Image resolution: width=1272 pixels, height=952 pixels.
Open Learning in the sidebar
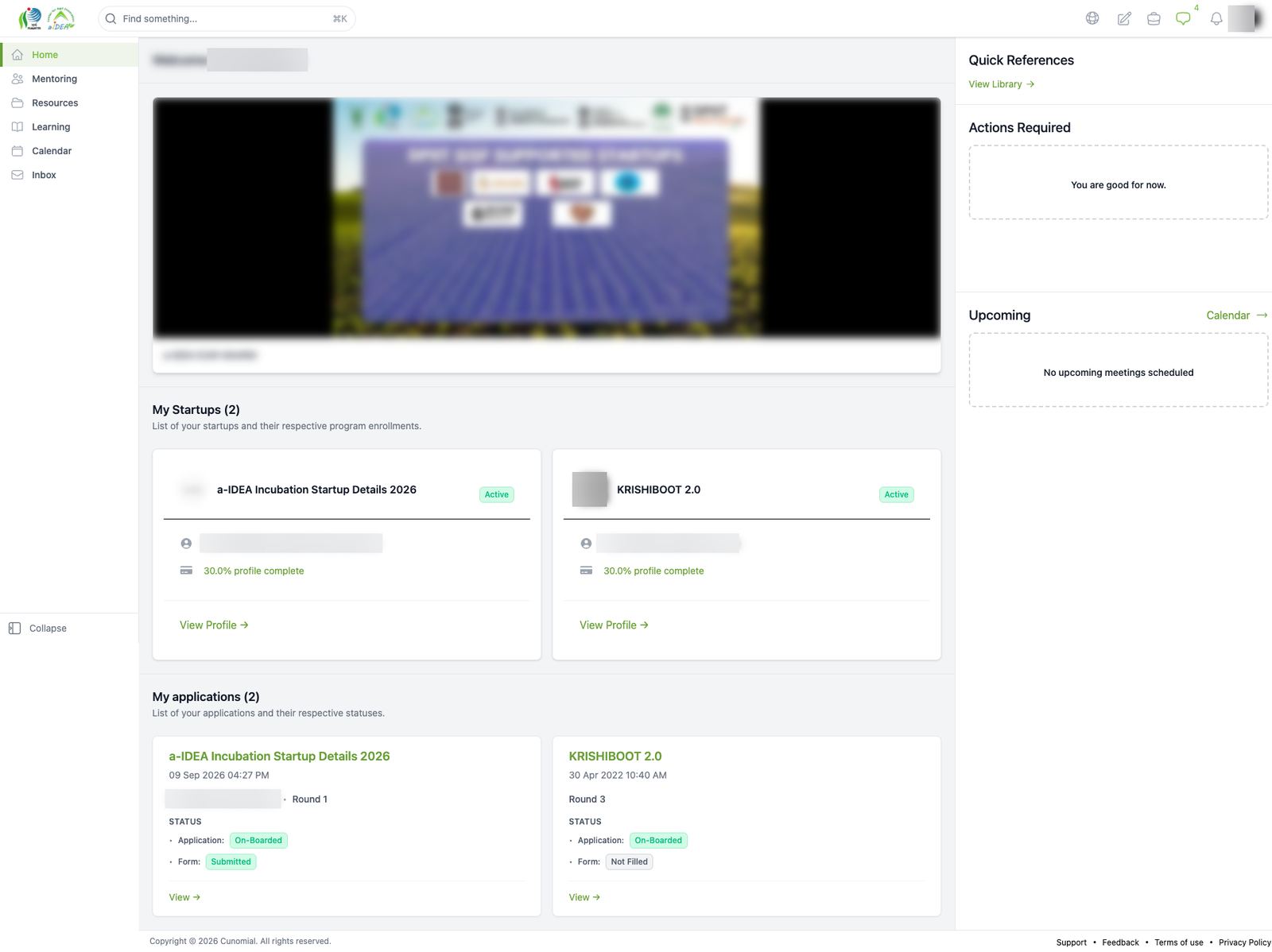(x=69, y=126)
